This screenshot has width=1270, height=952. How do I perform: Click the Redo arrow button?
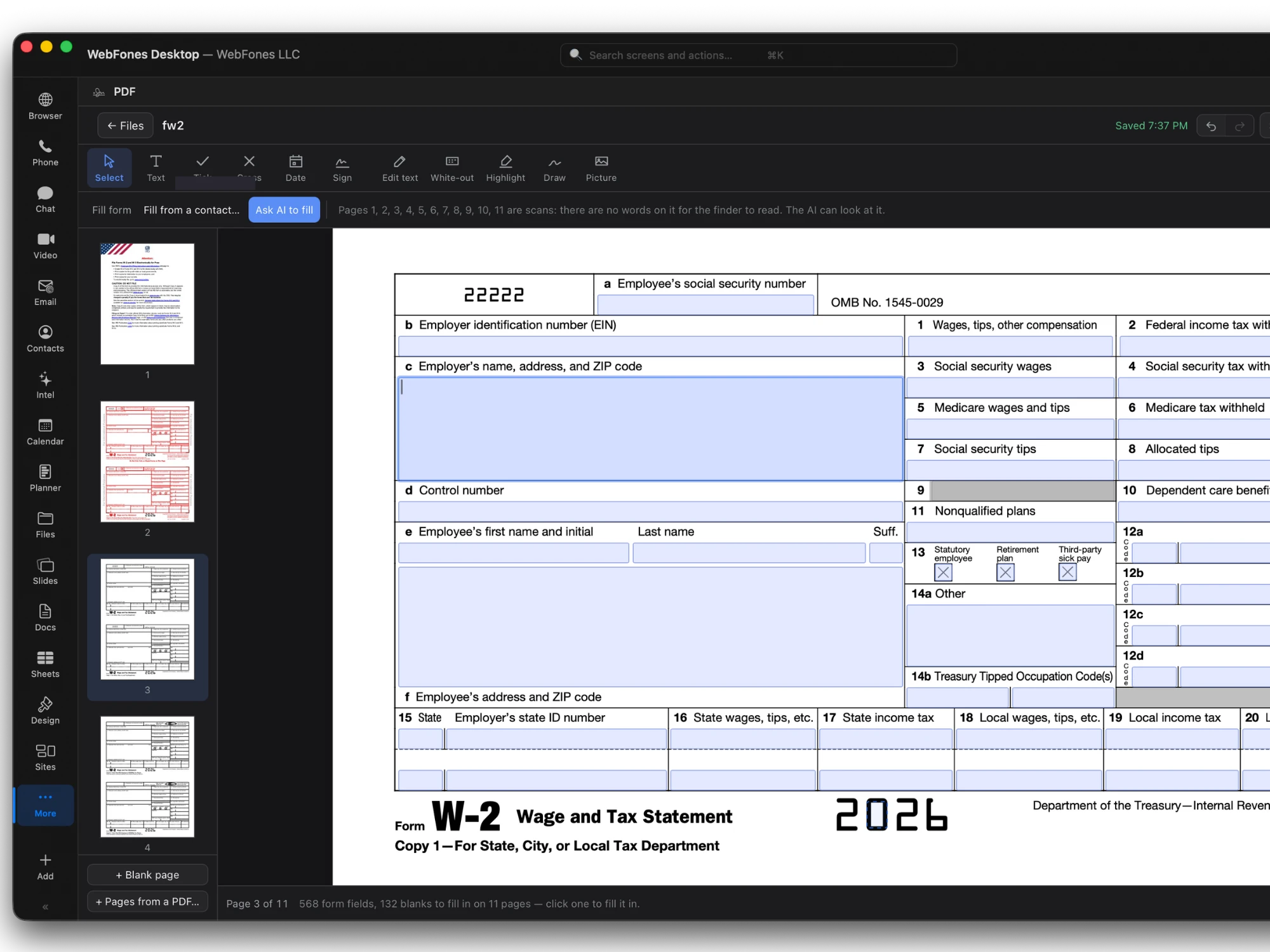coord(1240,126)
